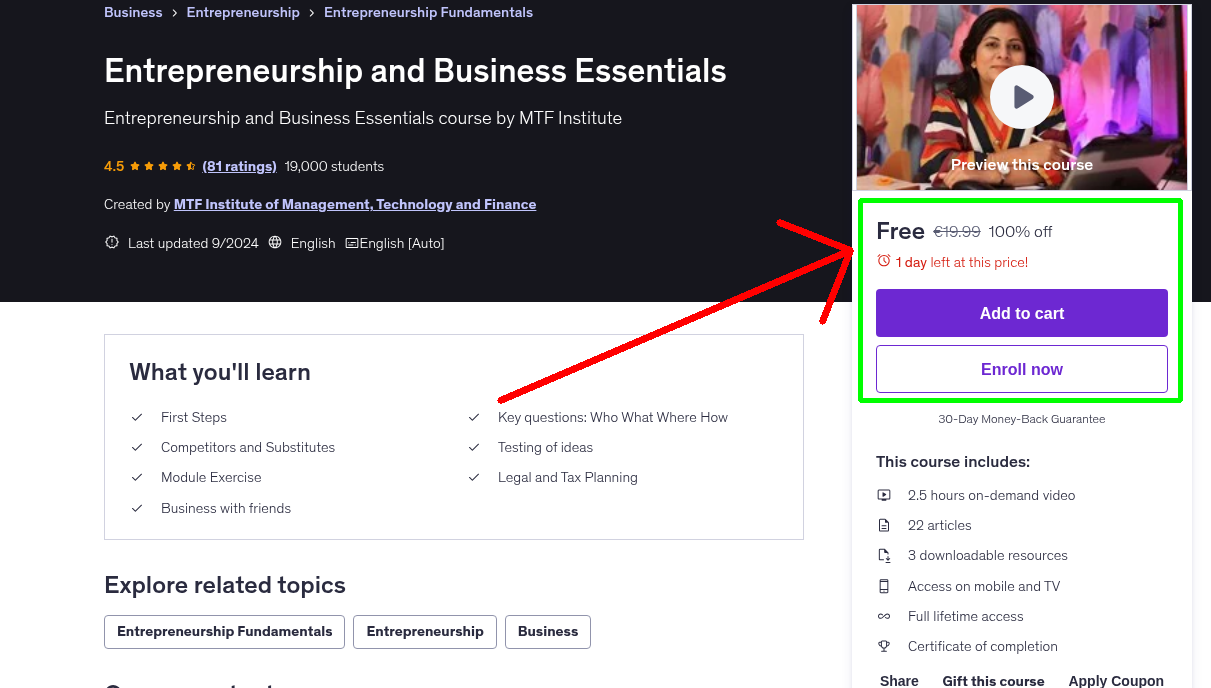Click the downloadable resources icon

click(884, 555)
